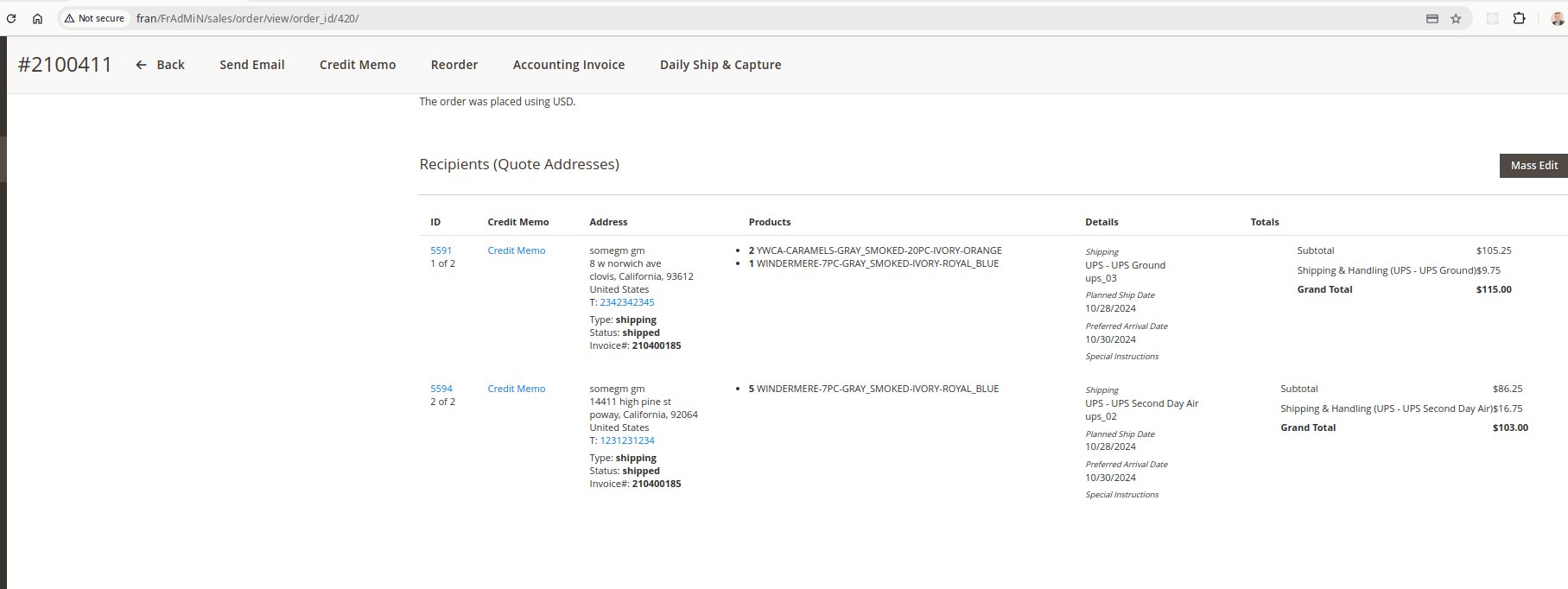Click phone number 2342342345
This screenshot has width=1568, height=589.
pos(627,302)
